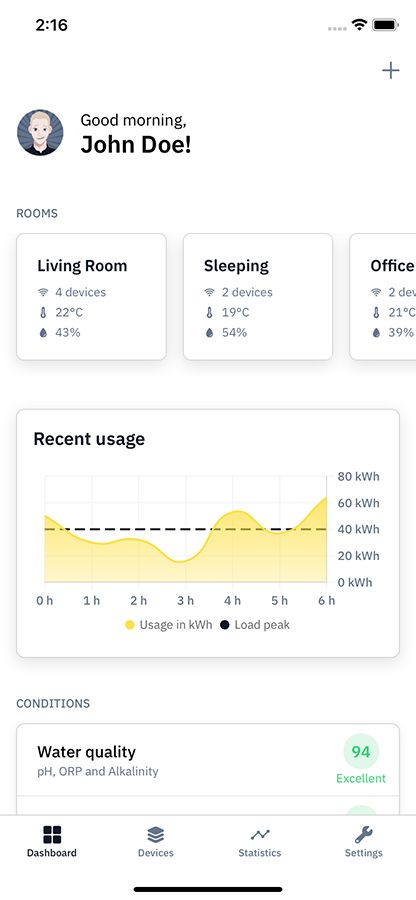This screenshot has width=416, height=900.
Task: Open the Sleeping room card
Action: tap(258, 297)
